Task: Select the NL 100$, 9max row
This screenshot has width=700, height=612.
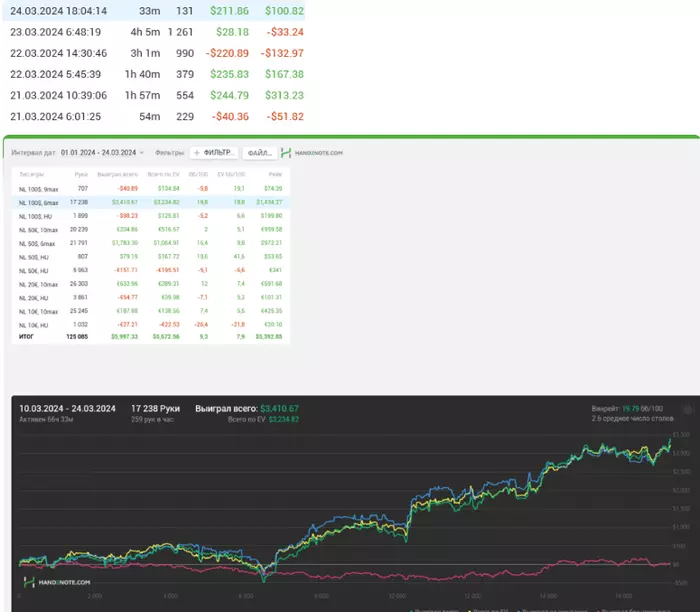Action: click(x=151, y=189)
